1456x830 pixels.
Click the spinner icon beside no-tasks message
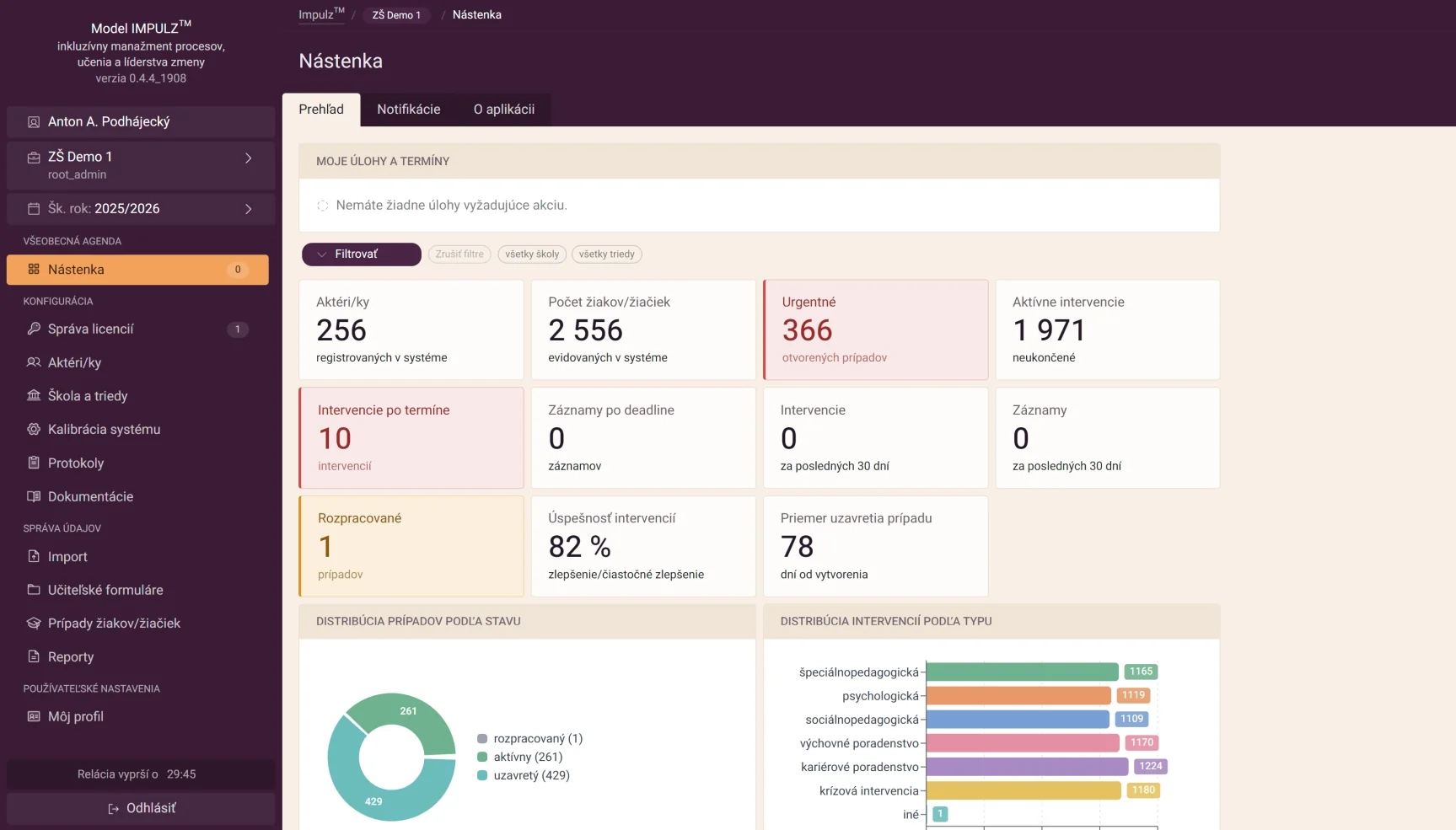[x=322, y=206]
